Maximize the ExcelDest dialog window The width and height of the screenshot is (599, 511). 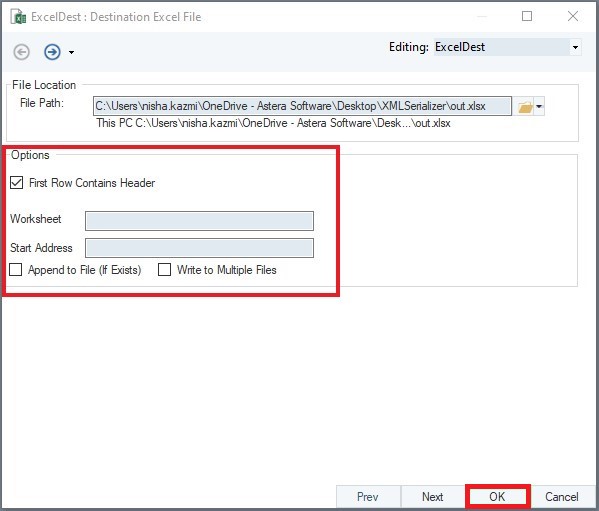pos(527,16)
